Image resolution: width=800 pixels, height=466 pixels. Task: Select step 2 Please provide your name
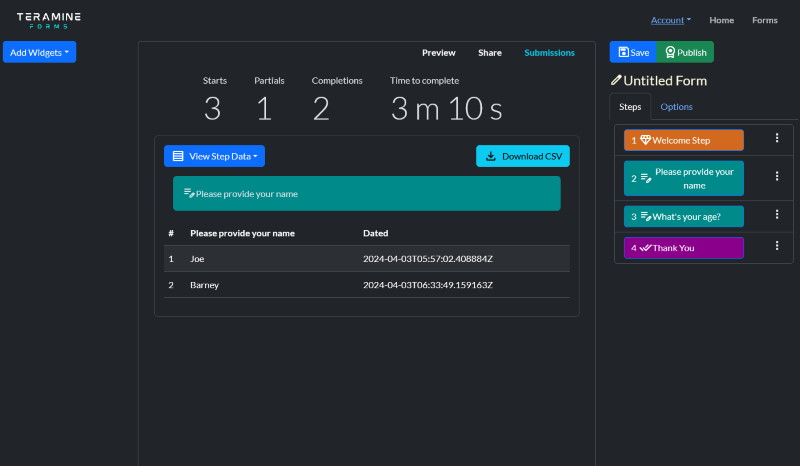click(684, 178)
